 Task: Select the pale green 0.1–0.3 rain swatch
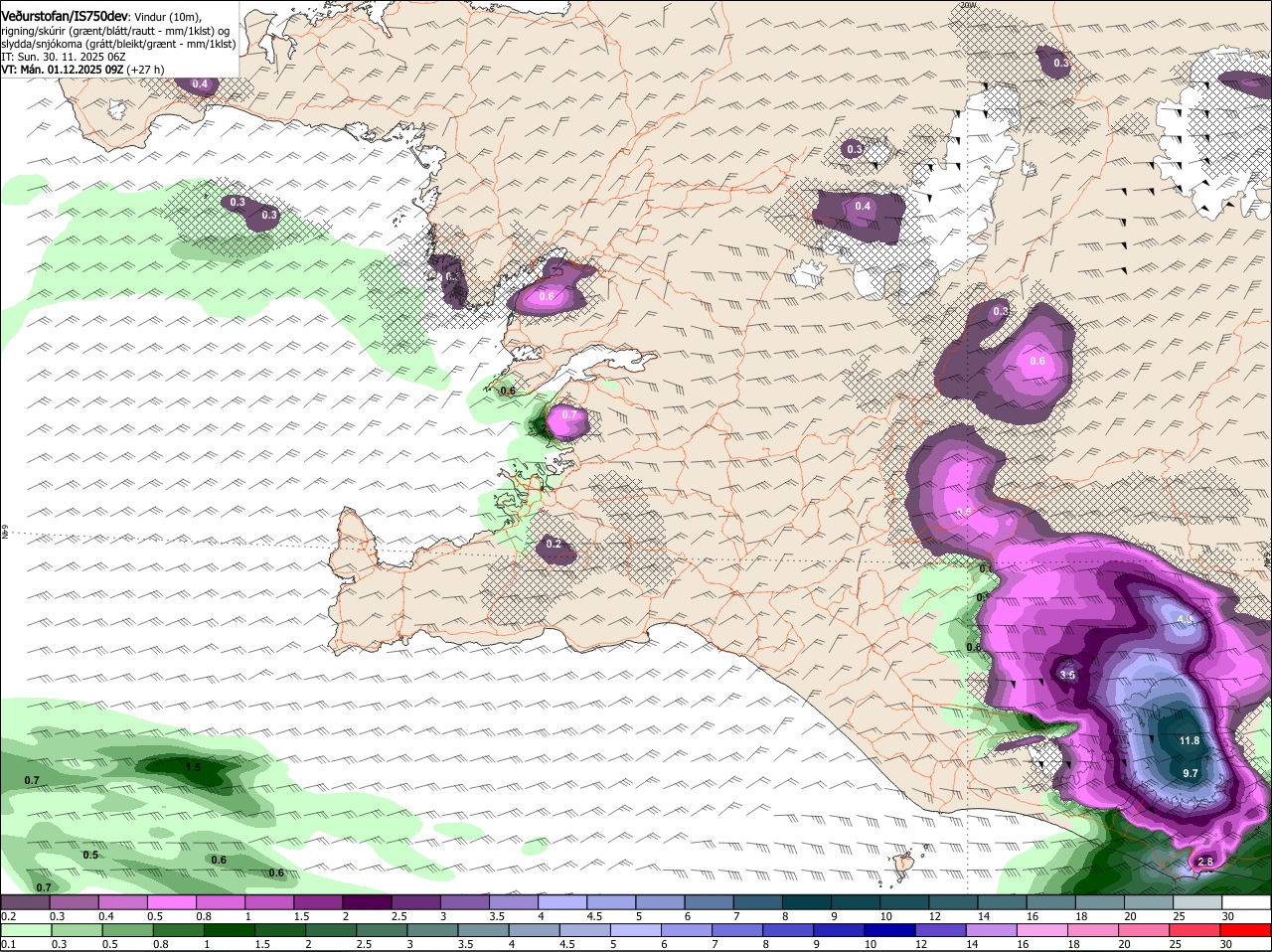(25, 930)
